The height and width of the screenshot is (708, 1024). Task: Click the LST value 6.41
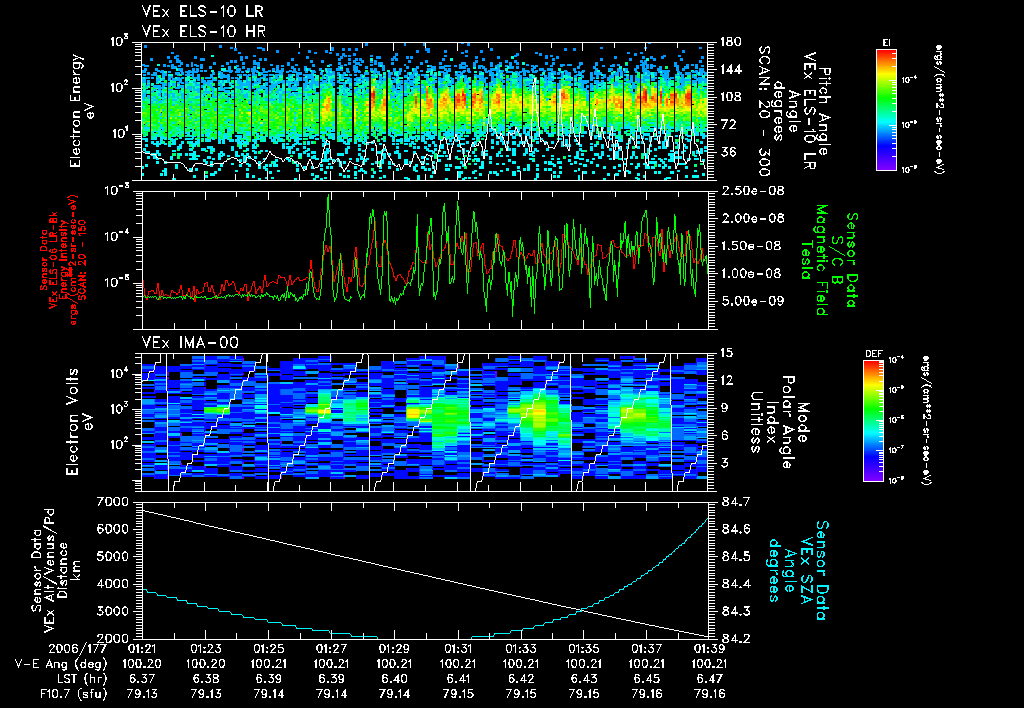458,679
